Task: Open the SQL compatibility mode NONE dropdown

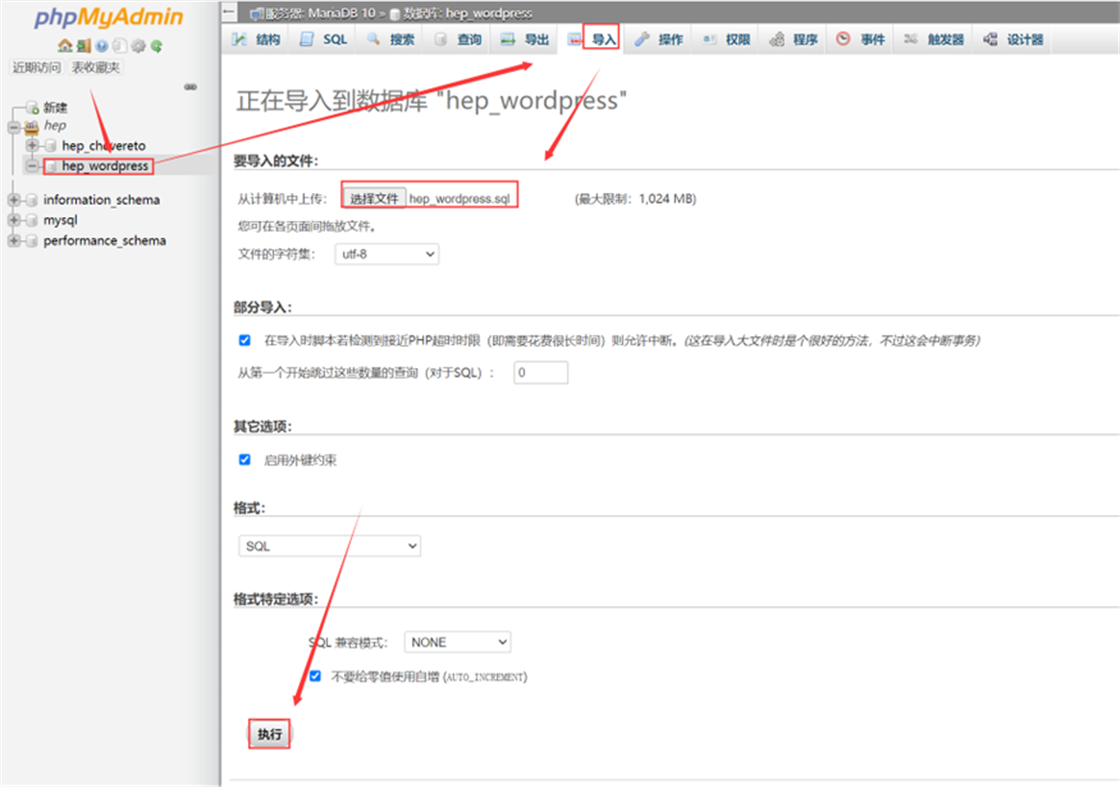Action: click(x=457, y=642)
